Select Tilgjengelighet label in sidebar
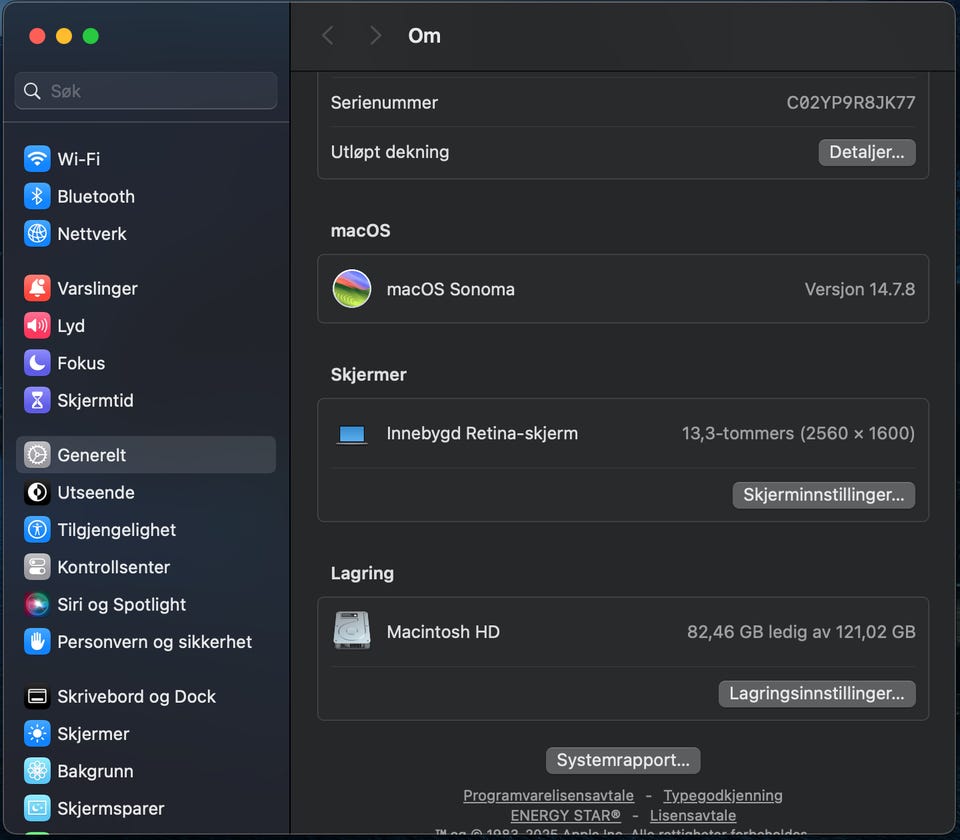The width and height of the screenshot is (960, 840). [116, 530]
